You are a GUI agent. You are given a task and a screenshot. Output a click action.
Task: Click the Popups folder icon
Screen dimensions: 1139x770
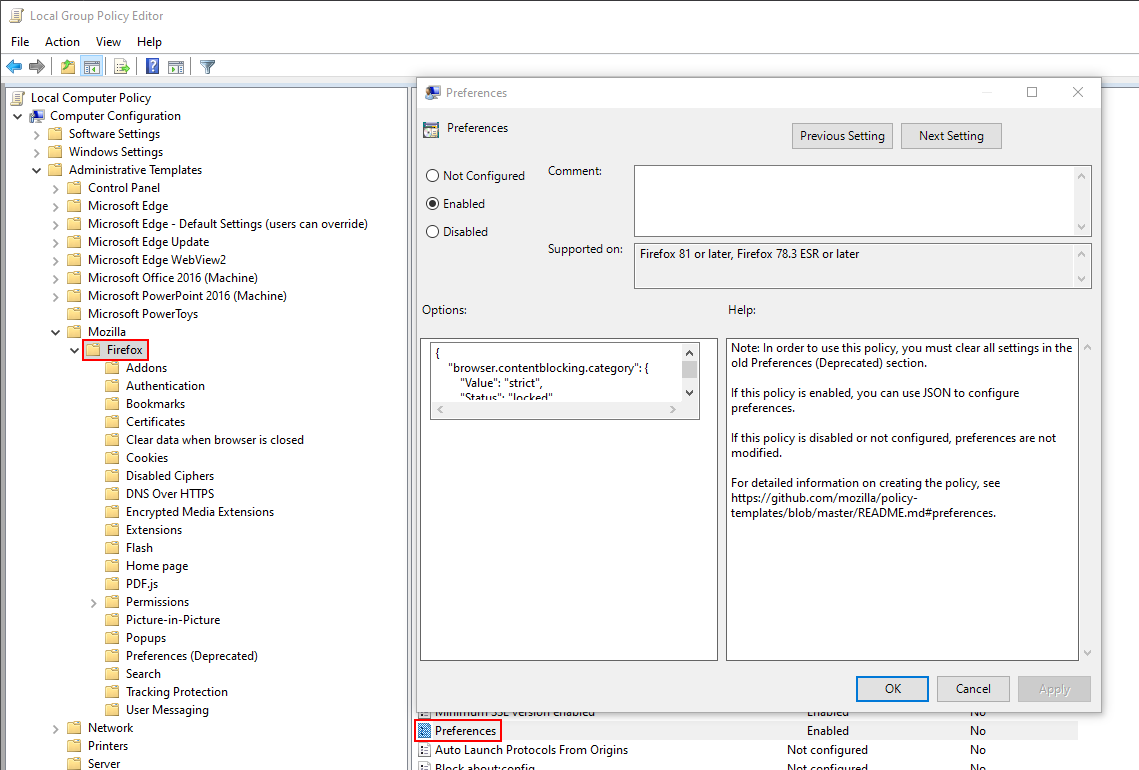pyautogui.click(x=112, y=638)
